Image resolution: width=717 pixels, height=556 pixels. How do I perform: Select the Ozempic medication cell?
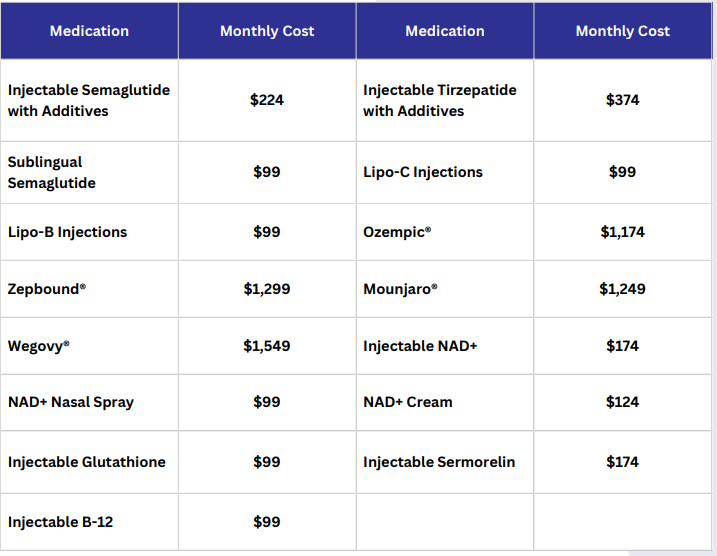click(x=397, y=232)
